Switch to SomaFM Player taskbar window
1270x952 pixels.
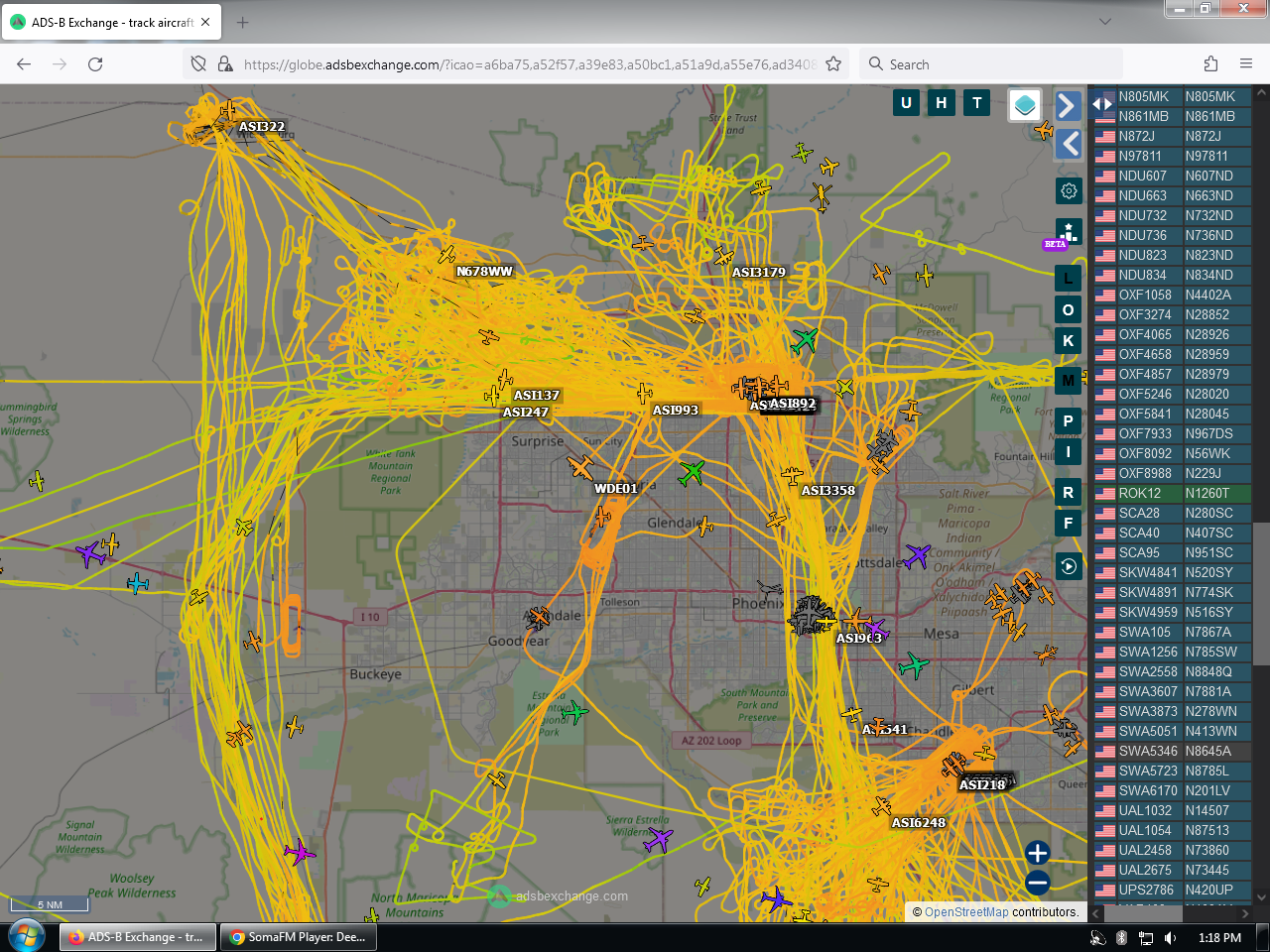point(299,937)
